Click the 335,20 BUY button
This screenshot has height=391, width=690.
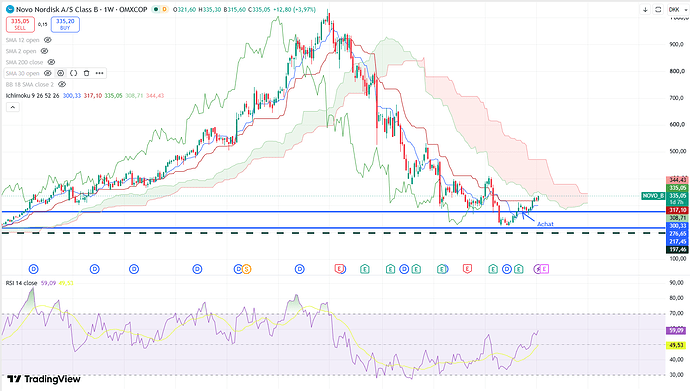point(65,24)
